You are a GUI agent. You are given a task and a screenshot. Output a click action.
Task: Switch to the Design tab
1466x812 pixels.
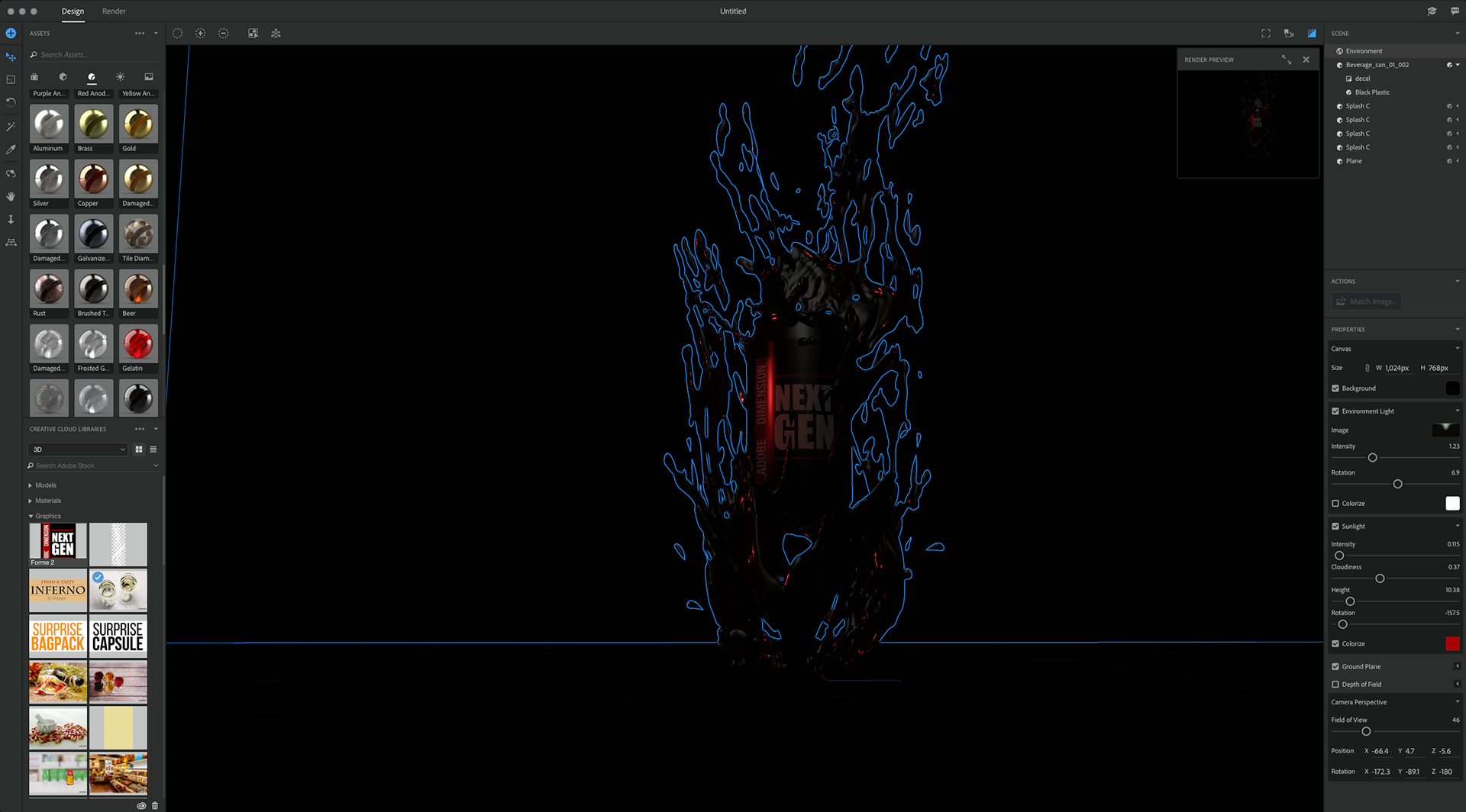73,11
